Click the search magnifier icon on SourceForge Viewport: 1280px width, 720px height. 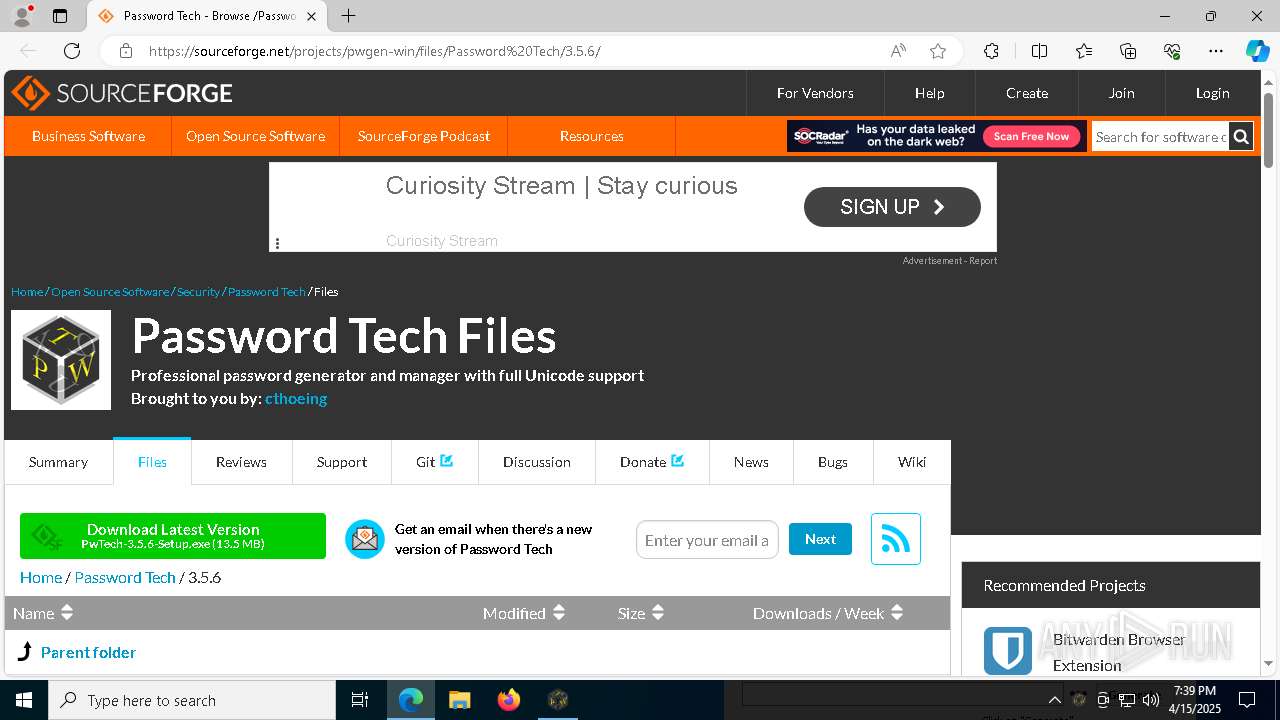coord(1241,137)
